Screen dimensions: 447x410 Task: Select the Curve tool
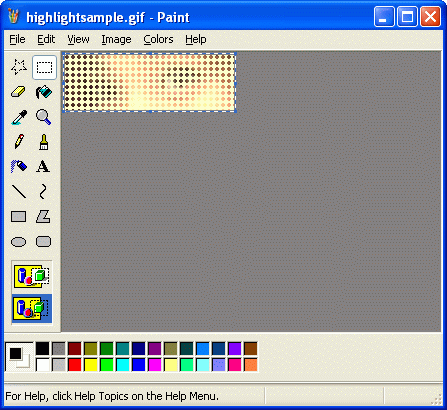pos(44,191)
